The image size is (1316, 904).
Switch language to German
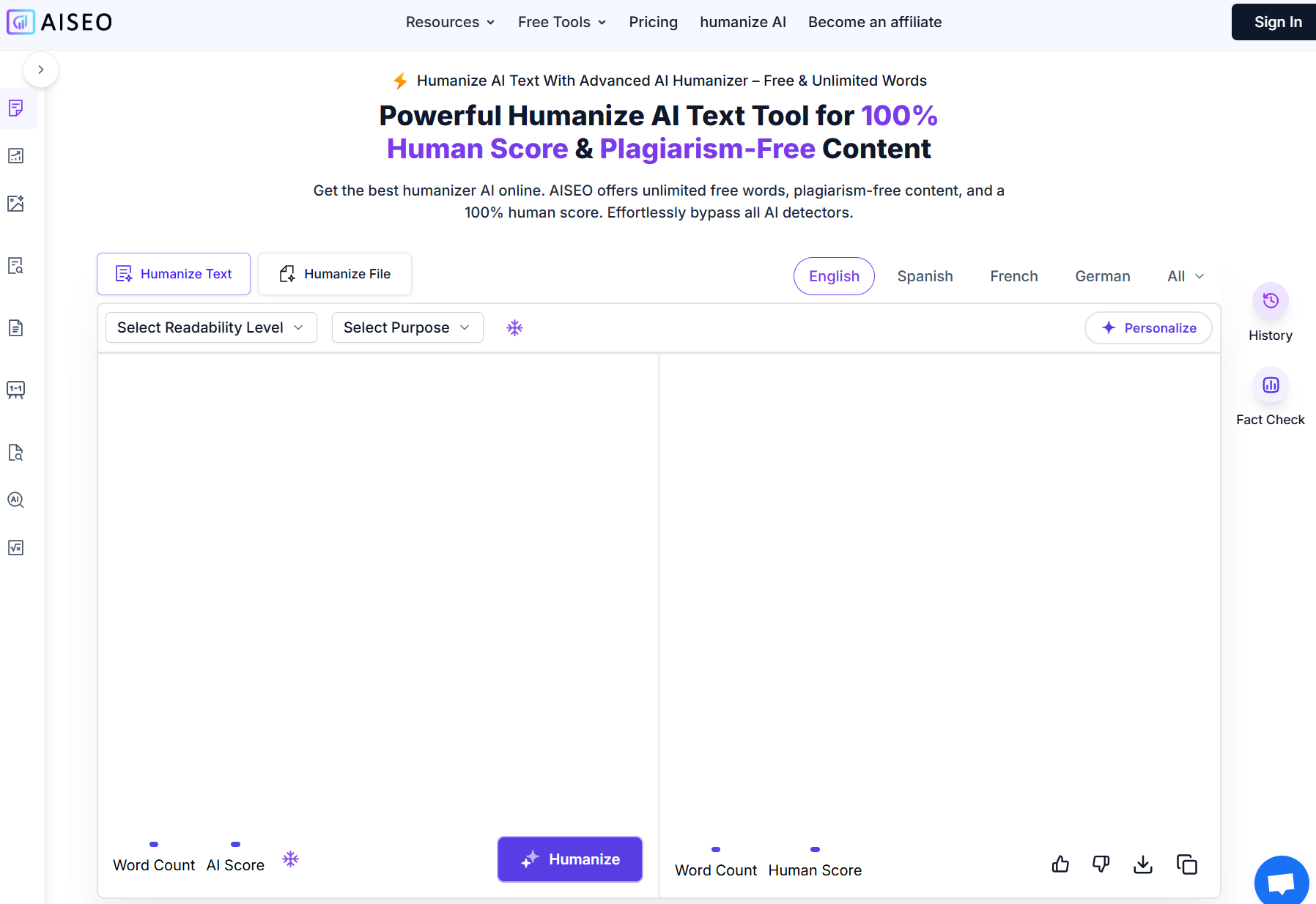(x=1102, y=276)
